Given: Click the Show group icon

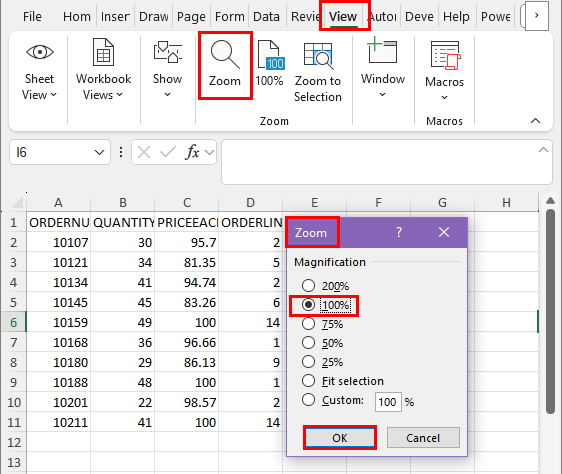Looking at the screenshot, I should (x=167, y=52).
